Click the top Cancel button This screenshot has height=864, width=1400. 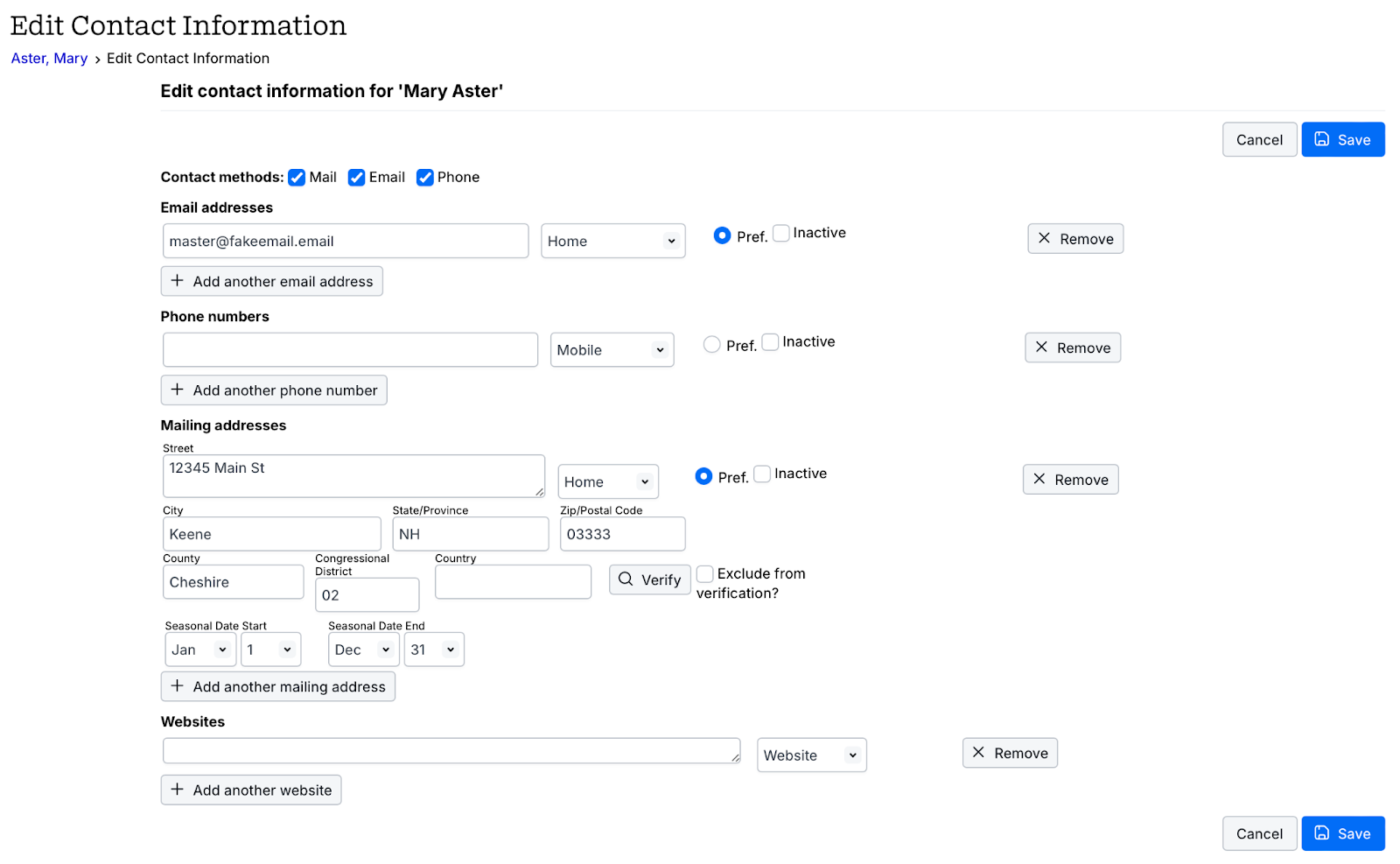[x=1259, y=140]
